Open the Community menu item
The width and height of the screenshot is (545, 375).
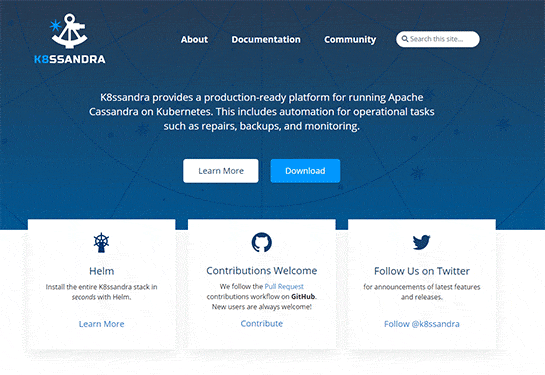350,40
